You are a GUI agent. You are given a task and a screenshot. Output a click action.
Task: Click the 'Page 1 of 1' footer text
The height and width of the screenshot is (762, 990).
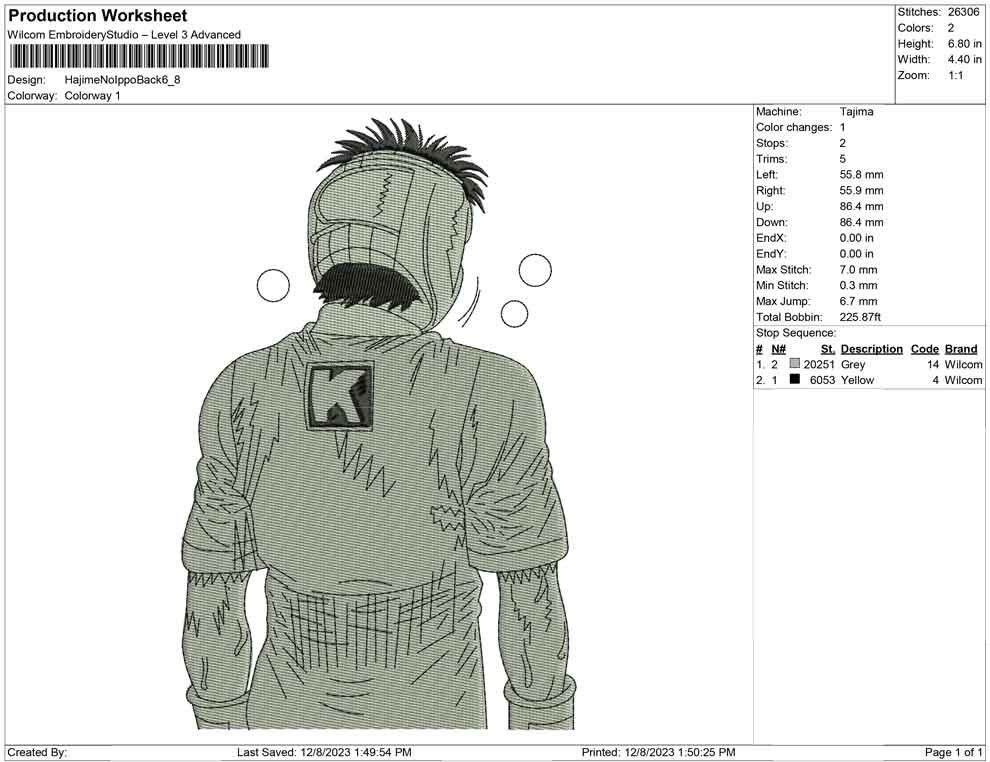point(953,753)
